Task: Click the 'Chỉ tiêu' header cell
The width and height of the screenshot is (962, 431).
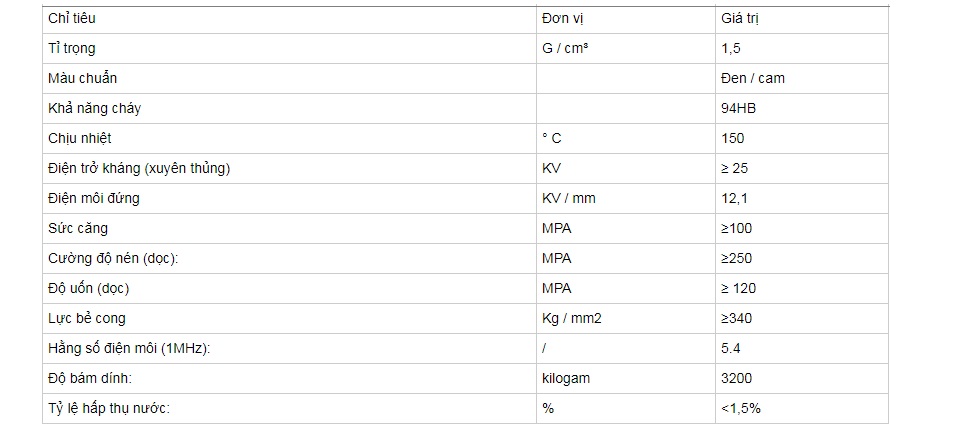Action: pyautogui.click(x=72, y=18)
